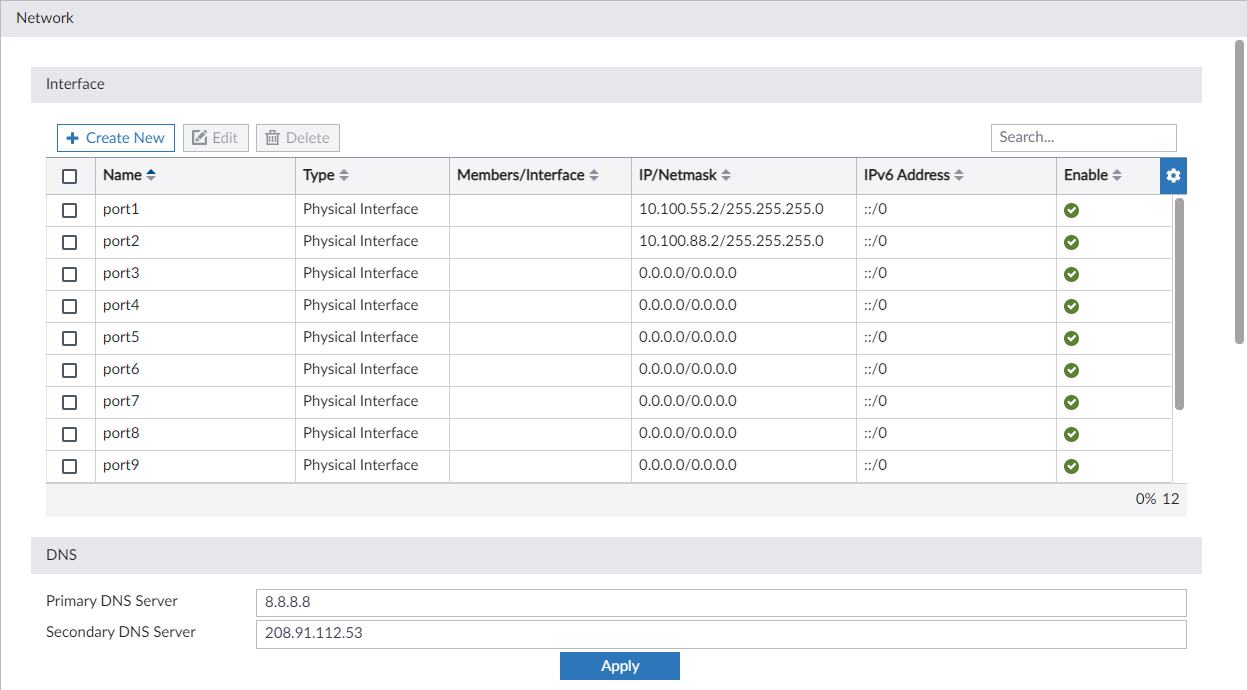Screen dimensions: 1247x690
Task: Click the green enable icon for port2
Action: [x=1071, y=242]
